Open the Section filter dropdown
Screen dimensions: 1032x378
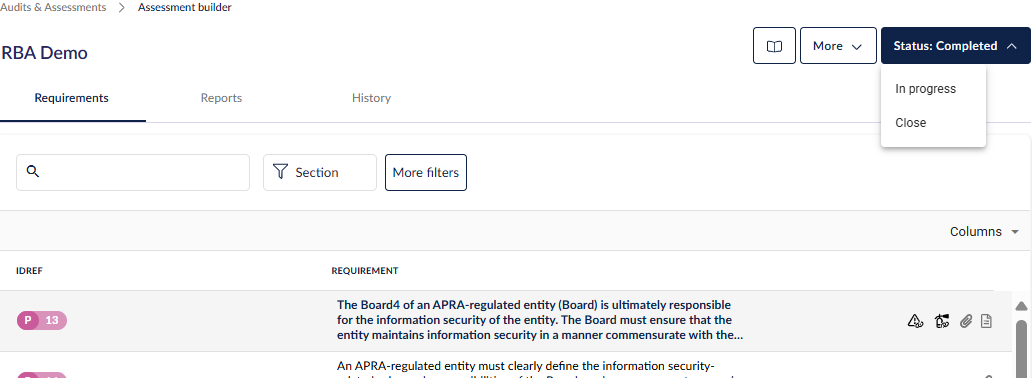tap(320, 173)
